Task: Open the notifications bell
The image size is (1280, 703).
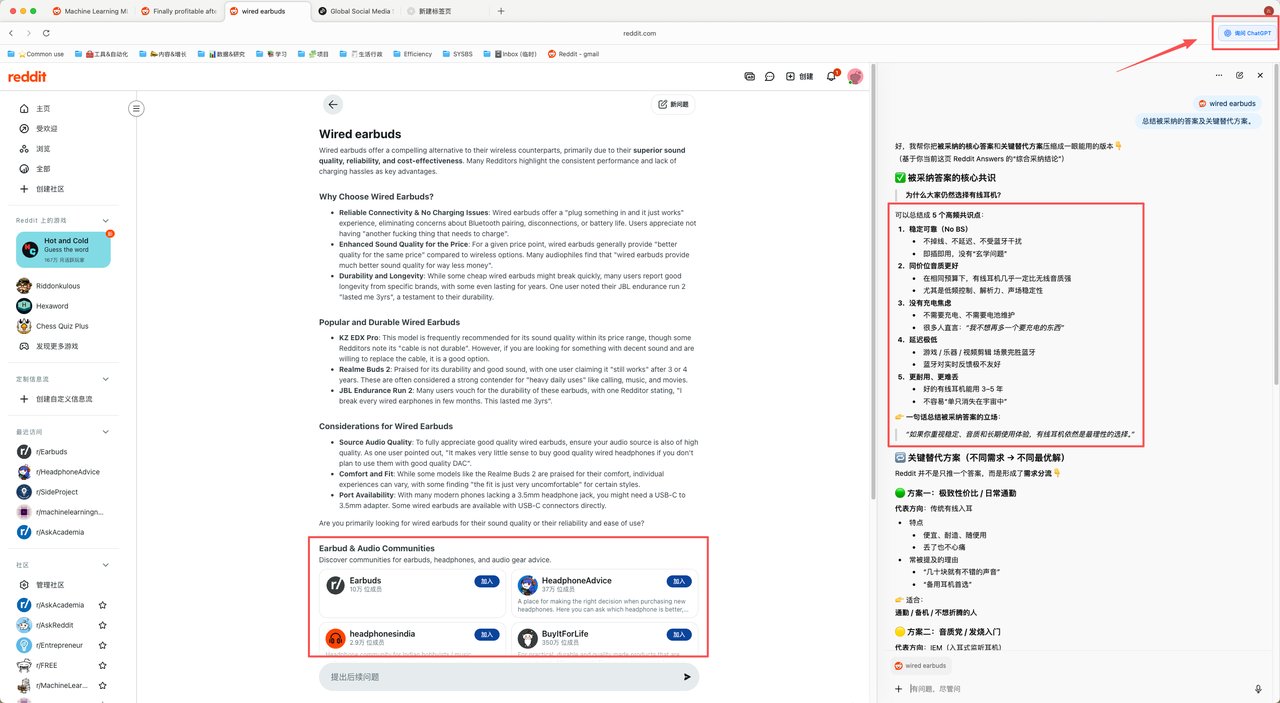Action: coord(831,76)
